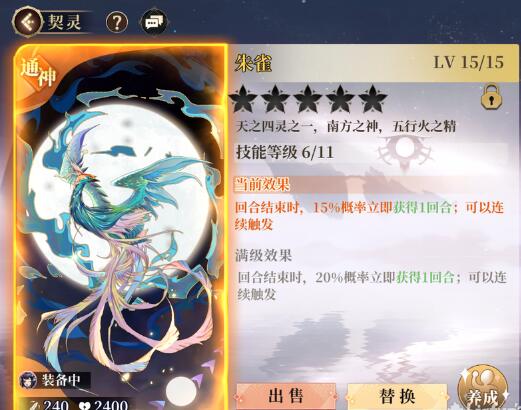The width and height of the screenshot is (521, 410).
Task: Tap the 2400 heart HP stat
Action: [x=104, y=405]
